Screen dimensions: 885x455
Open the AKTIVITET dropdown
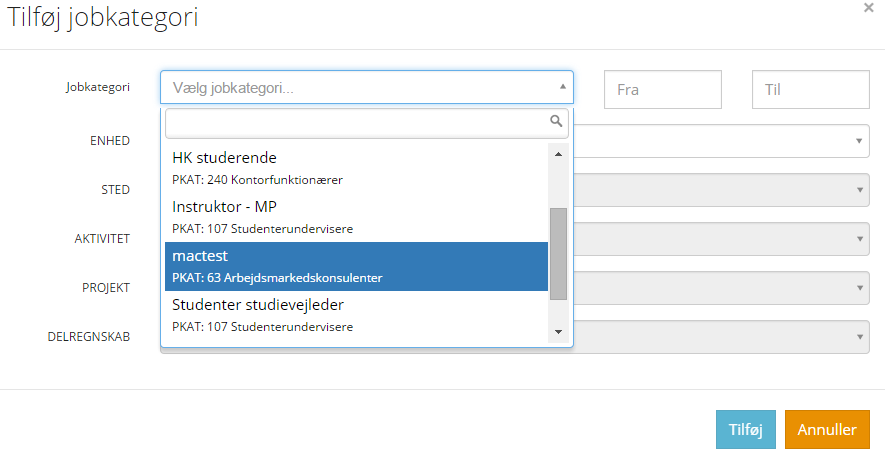(859, 238)
